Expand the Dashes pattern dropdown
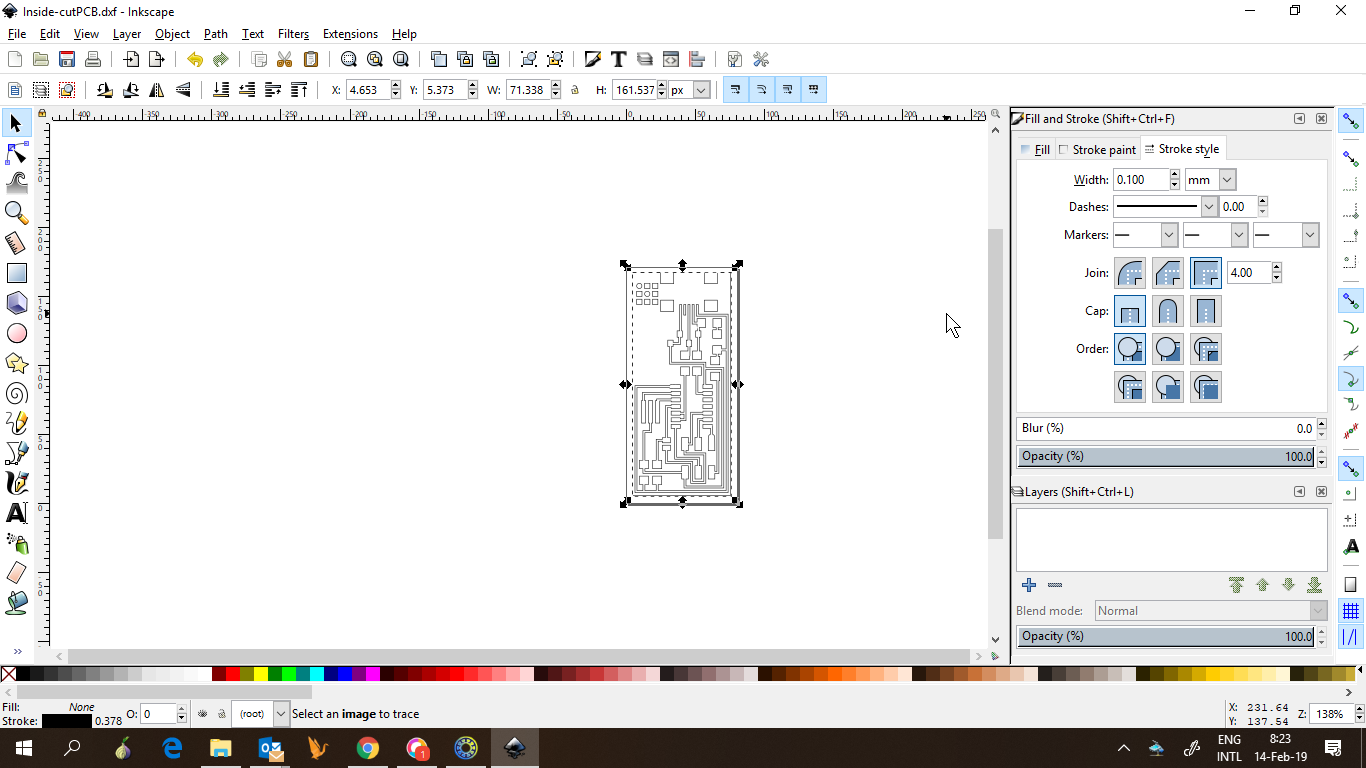Screen dimensions: 1366x768 click(x=1208, y=207)
